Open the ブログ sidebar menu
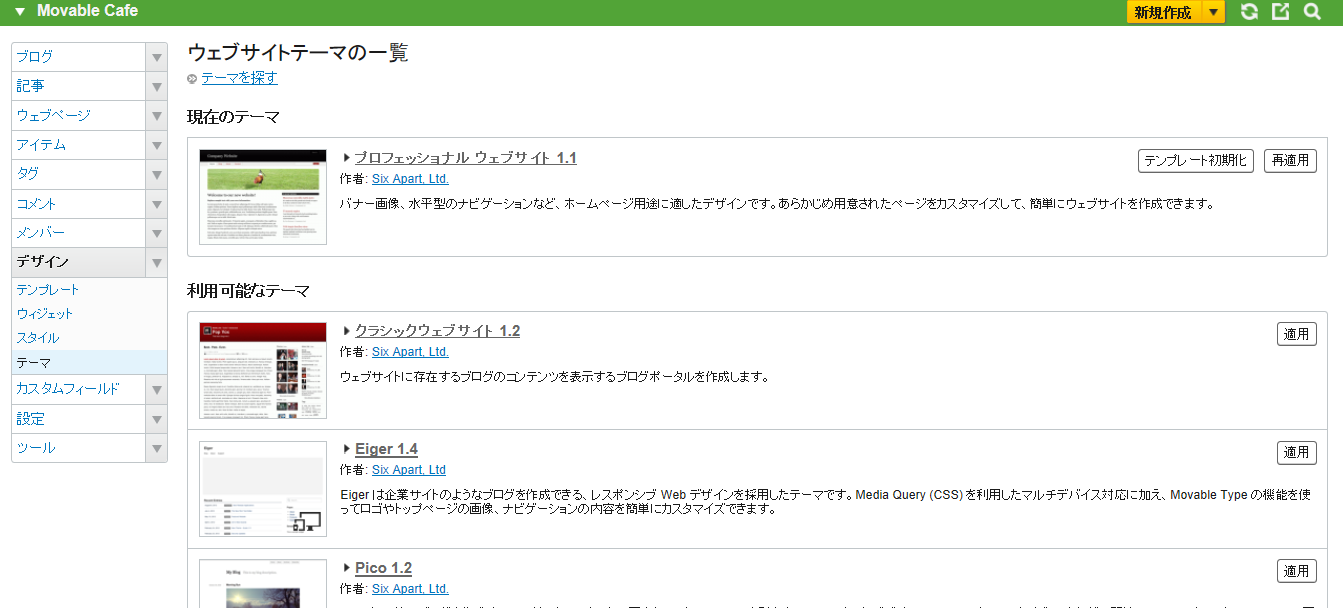This screenshot has width=1343, height=608. point(78,57)
